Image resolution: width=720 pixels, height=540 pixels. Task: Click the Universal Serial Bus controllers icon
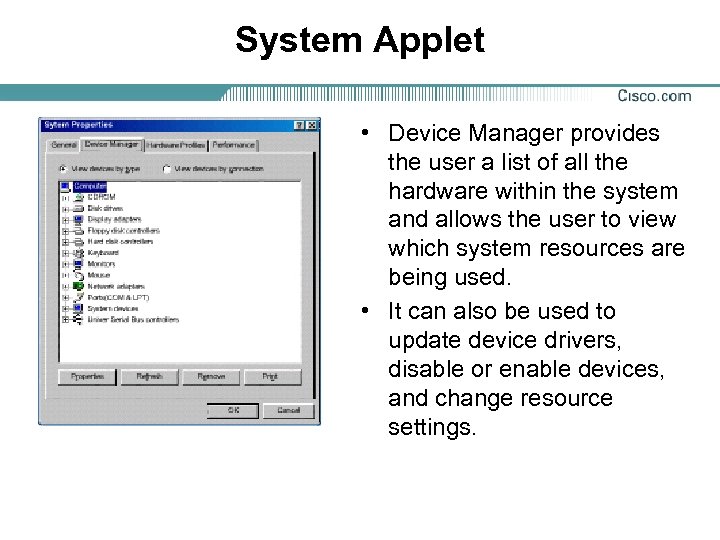tap(79, 319)
